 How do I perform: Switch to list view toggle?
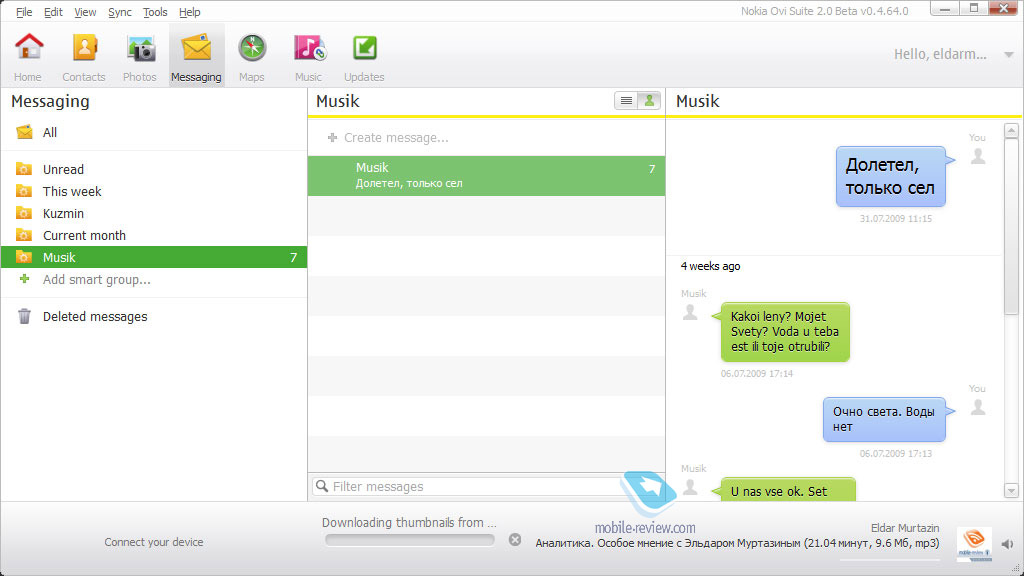click(626, 101)
